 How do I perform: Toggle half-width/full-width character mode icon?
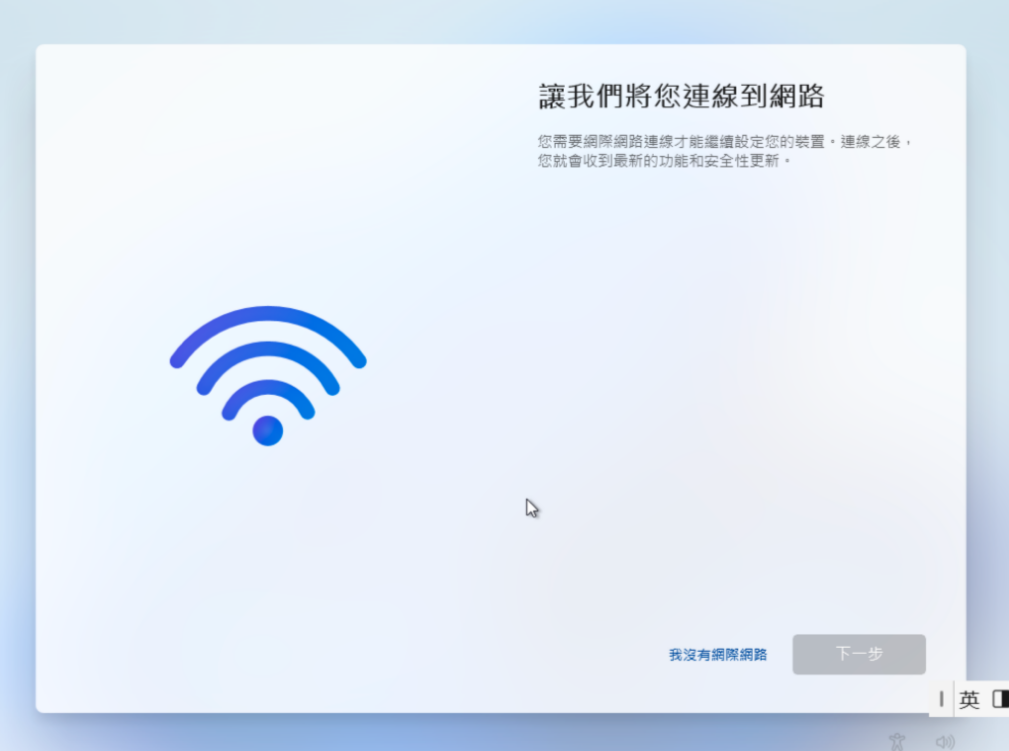click(1000, 699)
